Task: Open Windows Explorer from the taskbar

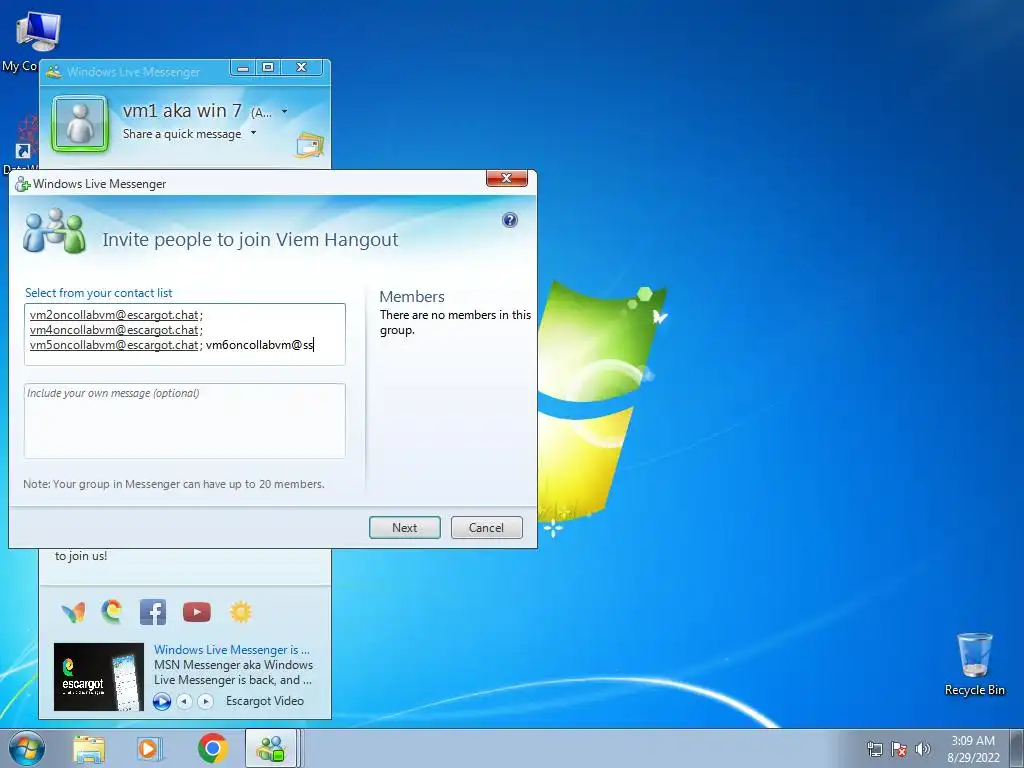Action: [89, 749]
